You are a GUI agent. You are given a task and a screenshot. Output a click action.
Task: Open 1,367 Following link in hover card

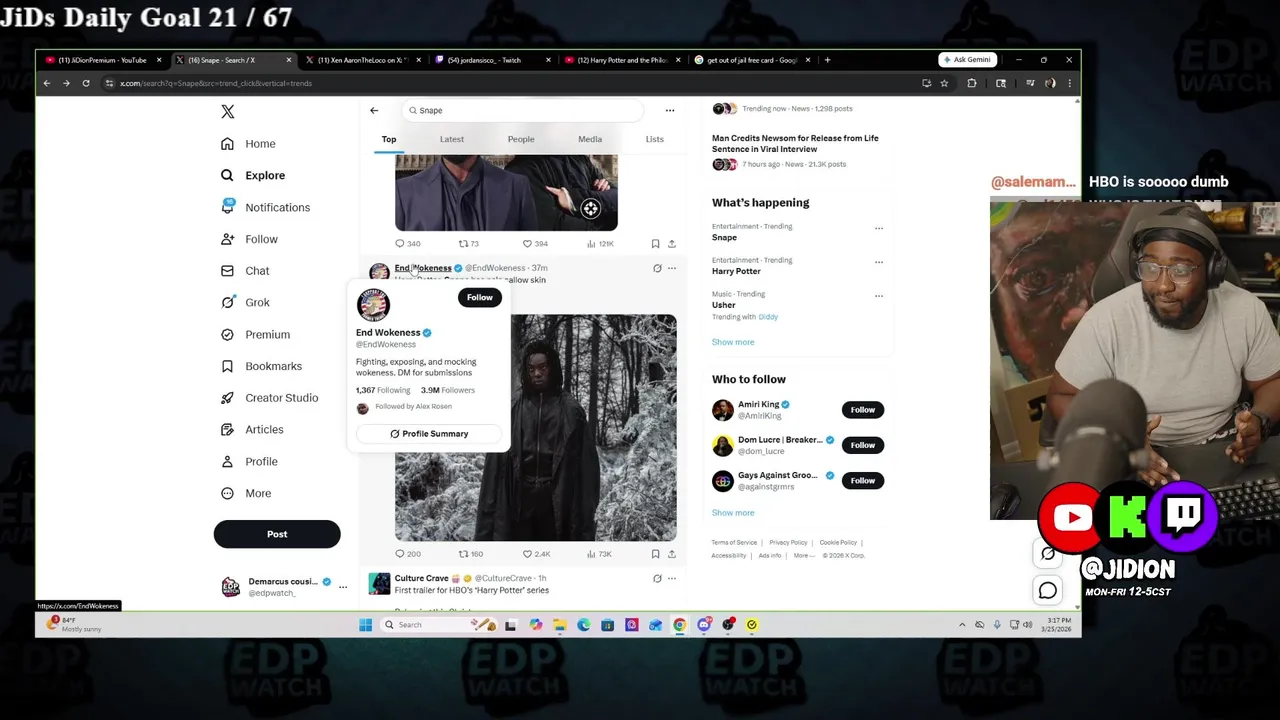click(383, 390)
